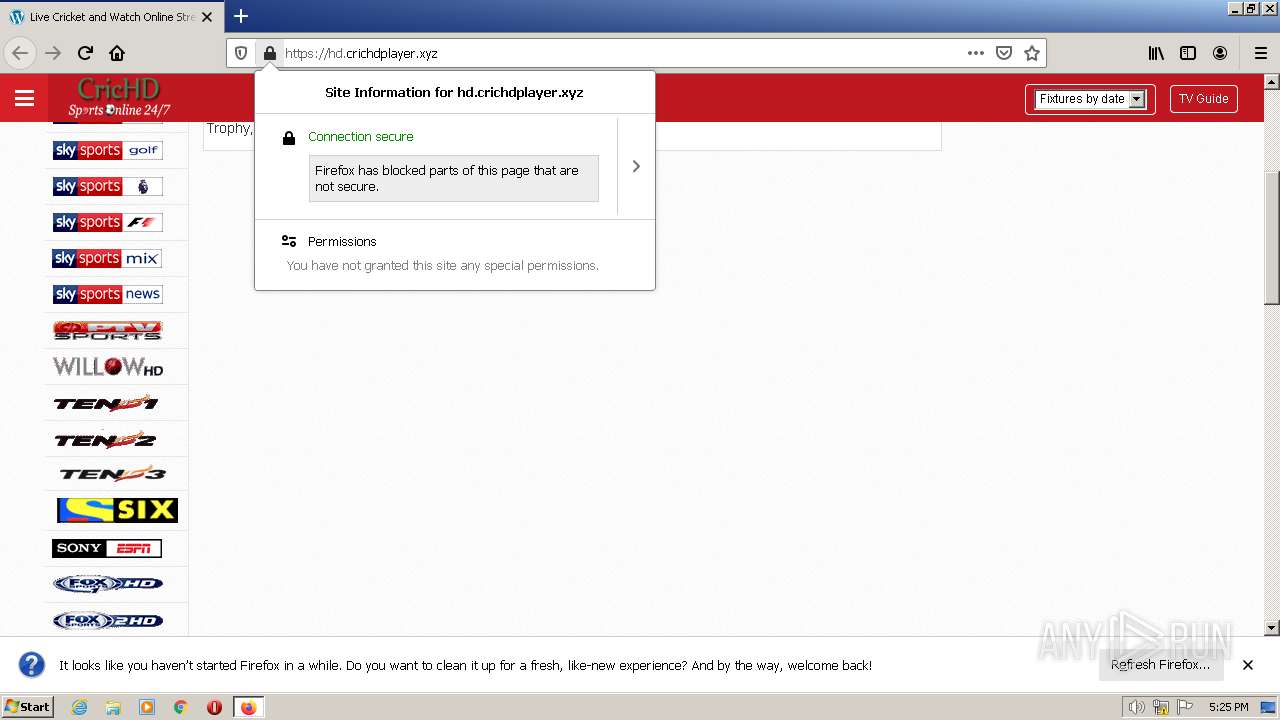Click page scrollbar up arrow
This screenshot has width=1280, height=720.
1272,81
